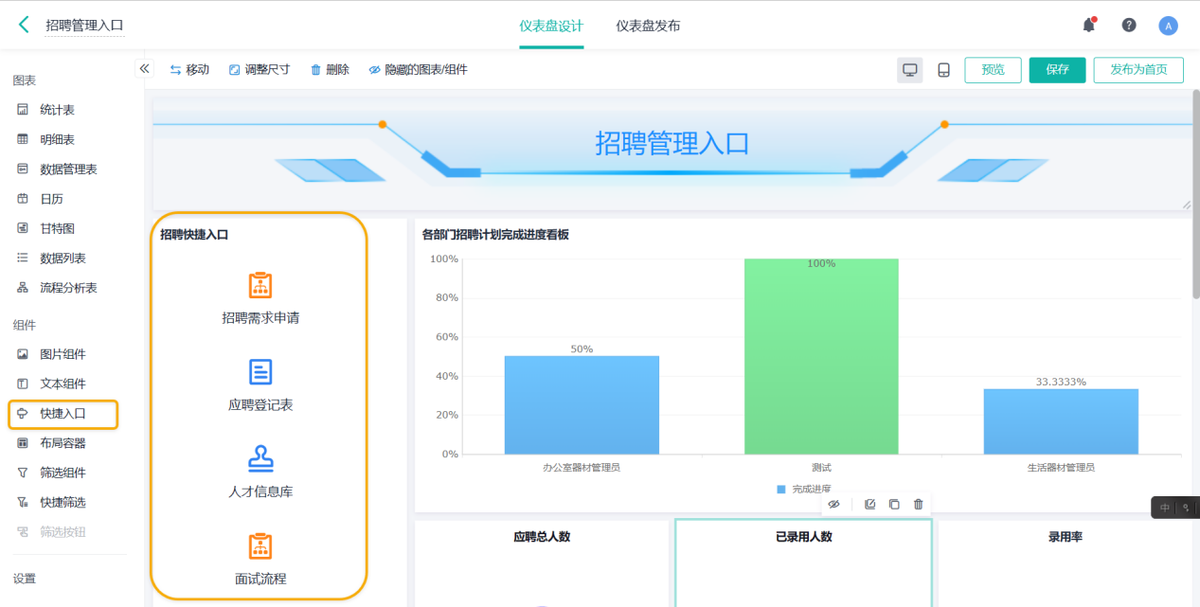Hide the selected widget with the eye icon
This screenshot has height=607, width=1200.
pos(834,505)
